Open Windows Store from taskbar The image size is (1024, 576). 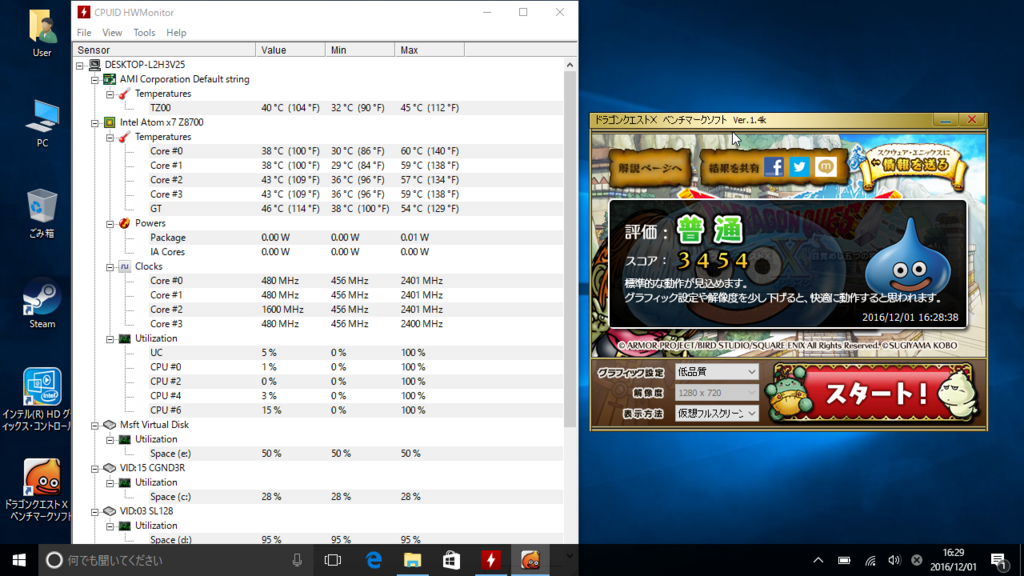pyautogui.click(x=451, y=560)
